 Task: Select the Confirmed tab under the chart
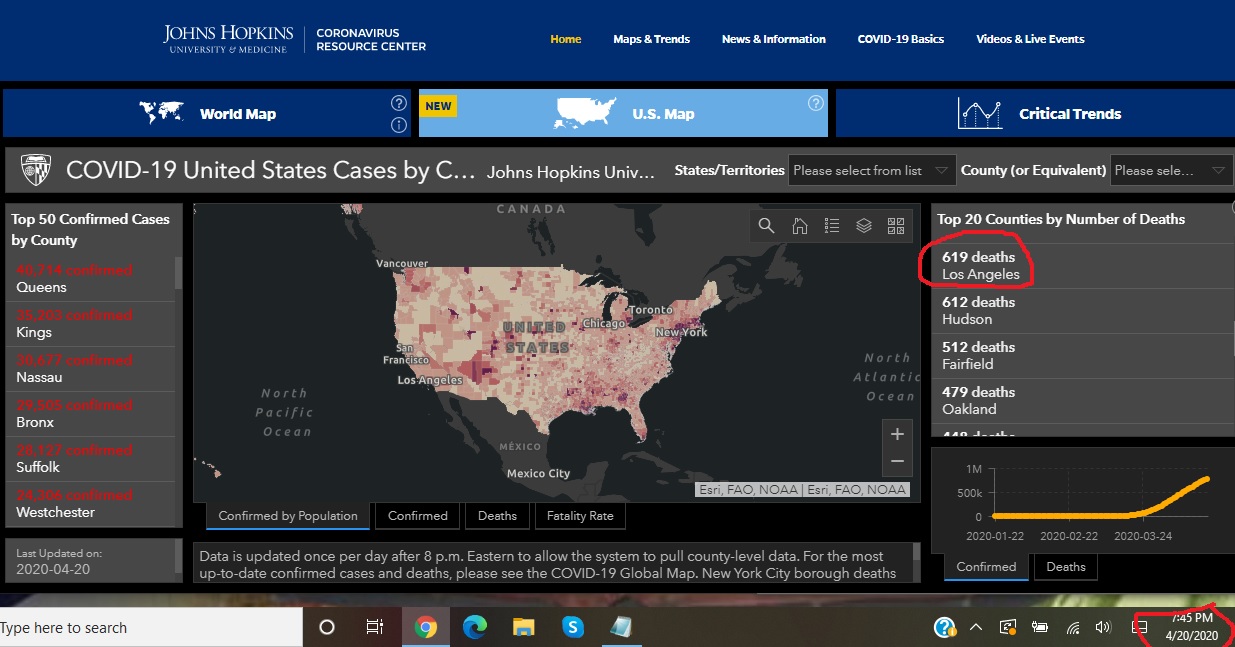(x=986, y=567)
